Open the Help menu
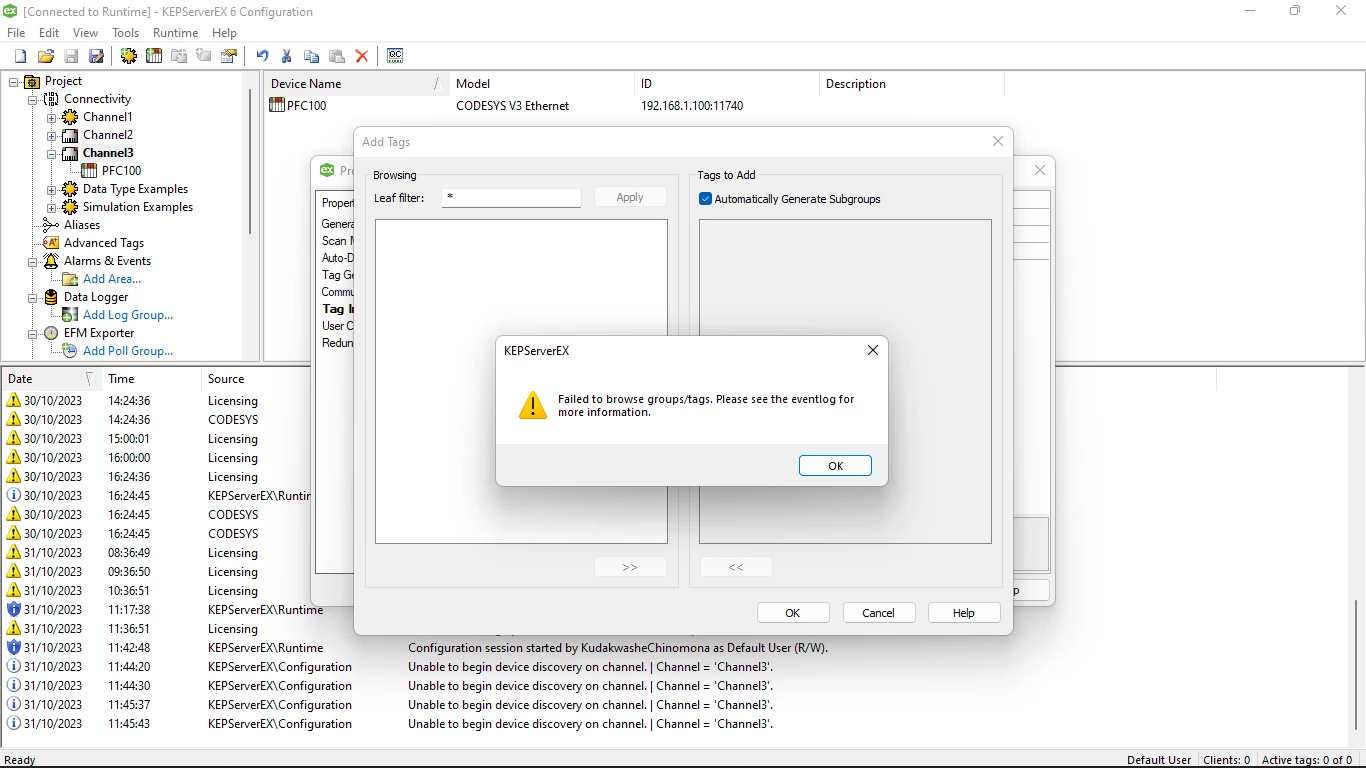Screen dimensions: 1366x768 (x=224, y=33)
